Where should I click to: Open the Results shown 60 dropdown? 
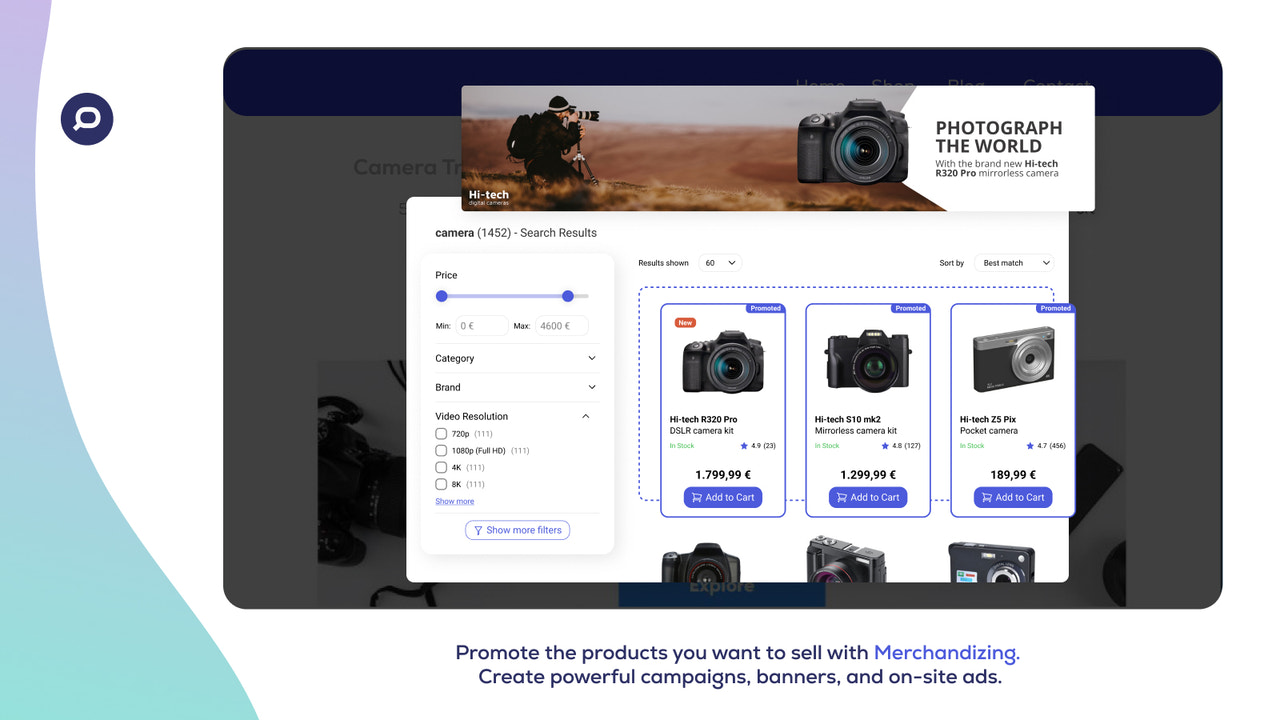[720, 263]
